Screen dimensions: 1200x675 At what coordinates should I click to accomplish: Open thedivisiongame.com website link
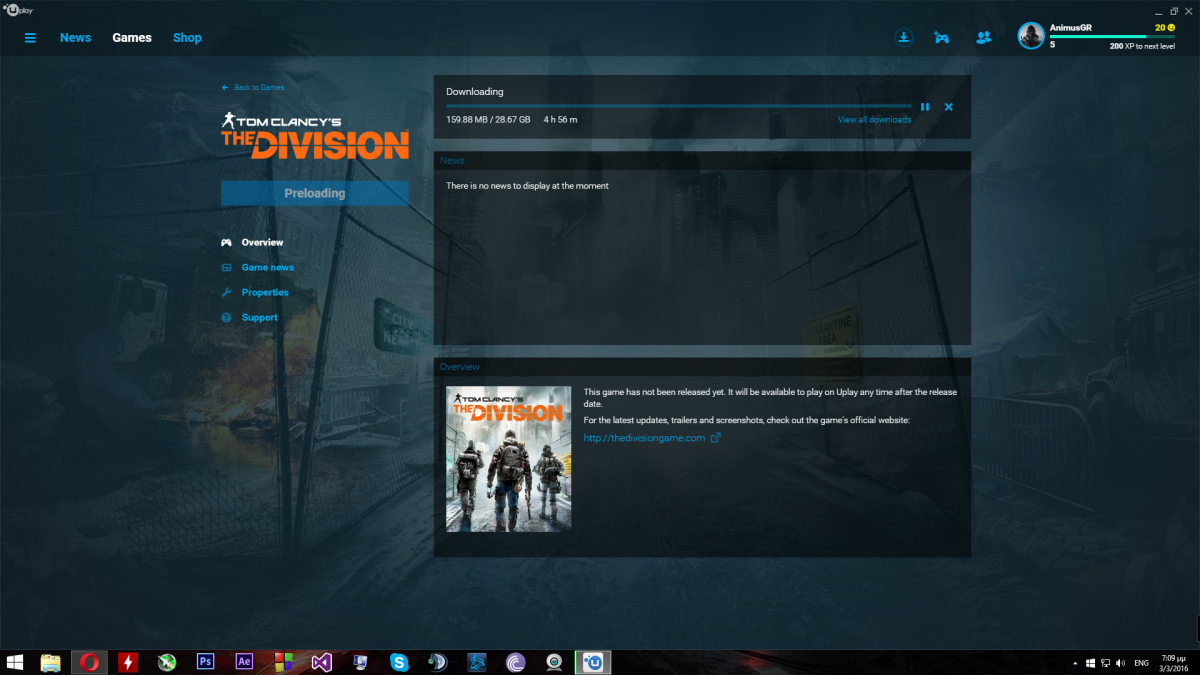coord(645,438)
